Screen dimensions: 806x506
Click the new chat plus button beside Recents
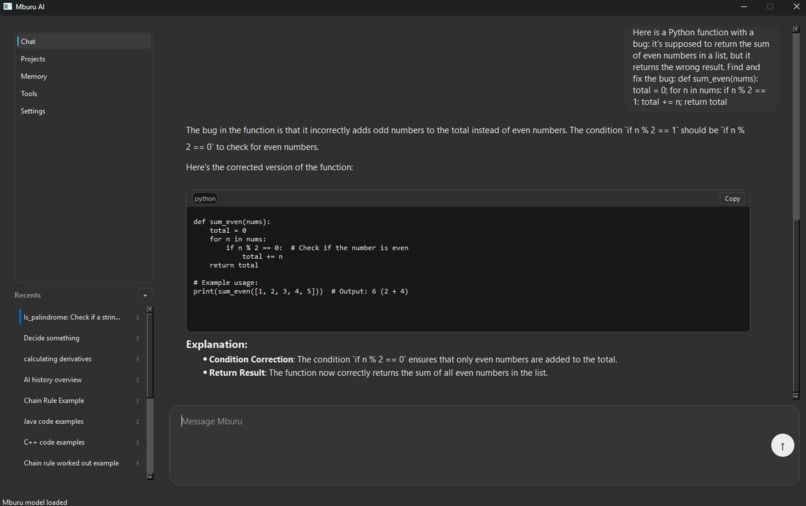pos(145,295)
